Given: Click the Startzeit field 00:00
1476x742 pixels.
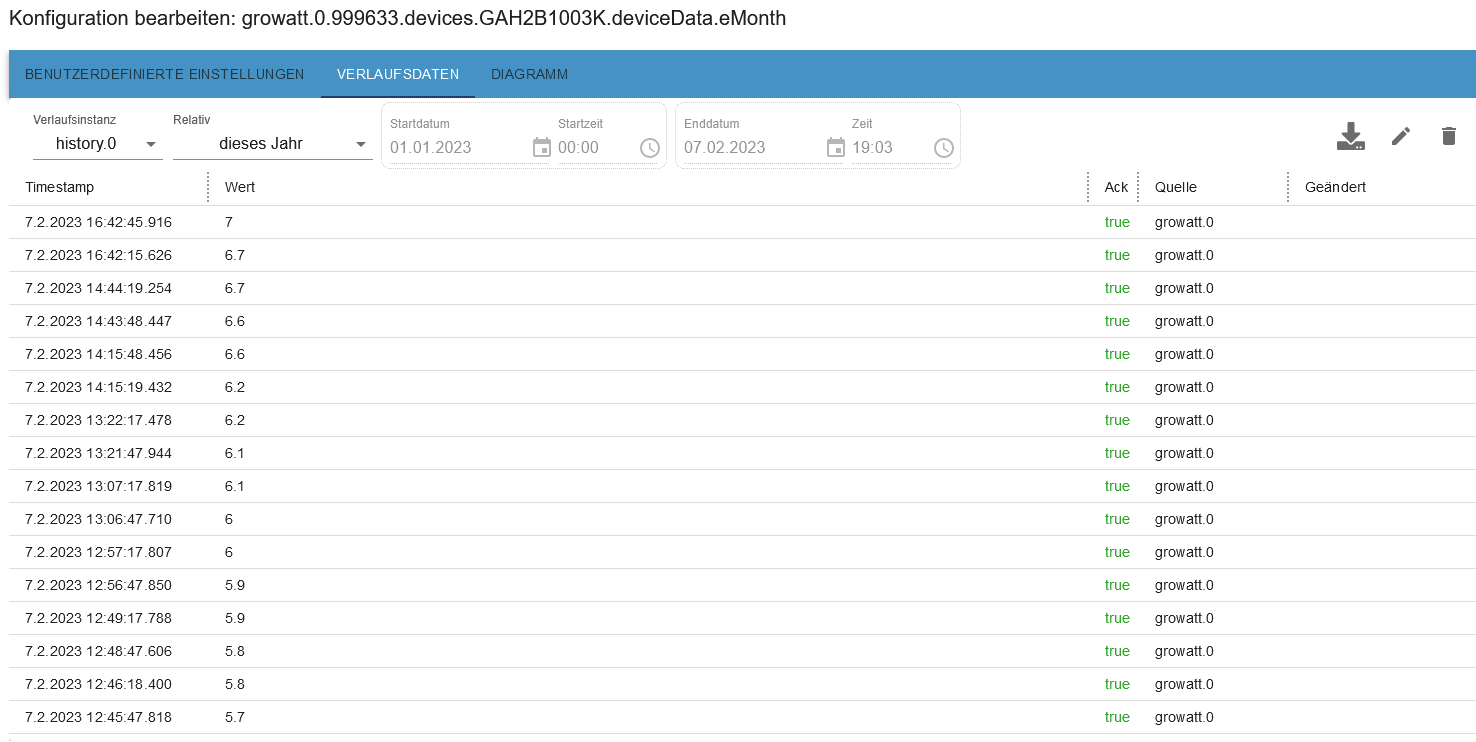Looking at the screenshot, I should 596,147.
